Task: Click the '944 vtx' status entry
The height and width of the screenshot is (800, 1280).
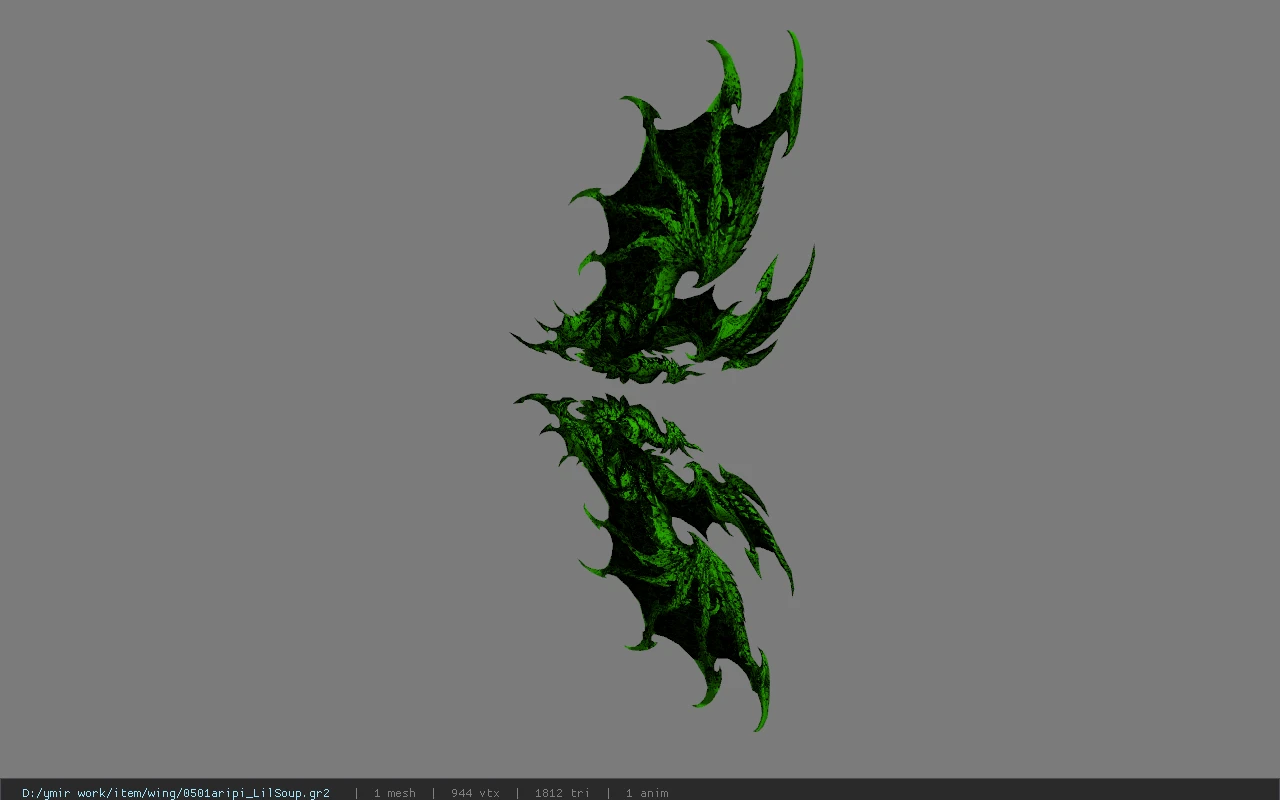Action: pyautogui.click(x=475, y=793)
